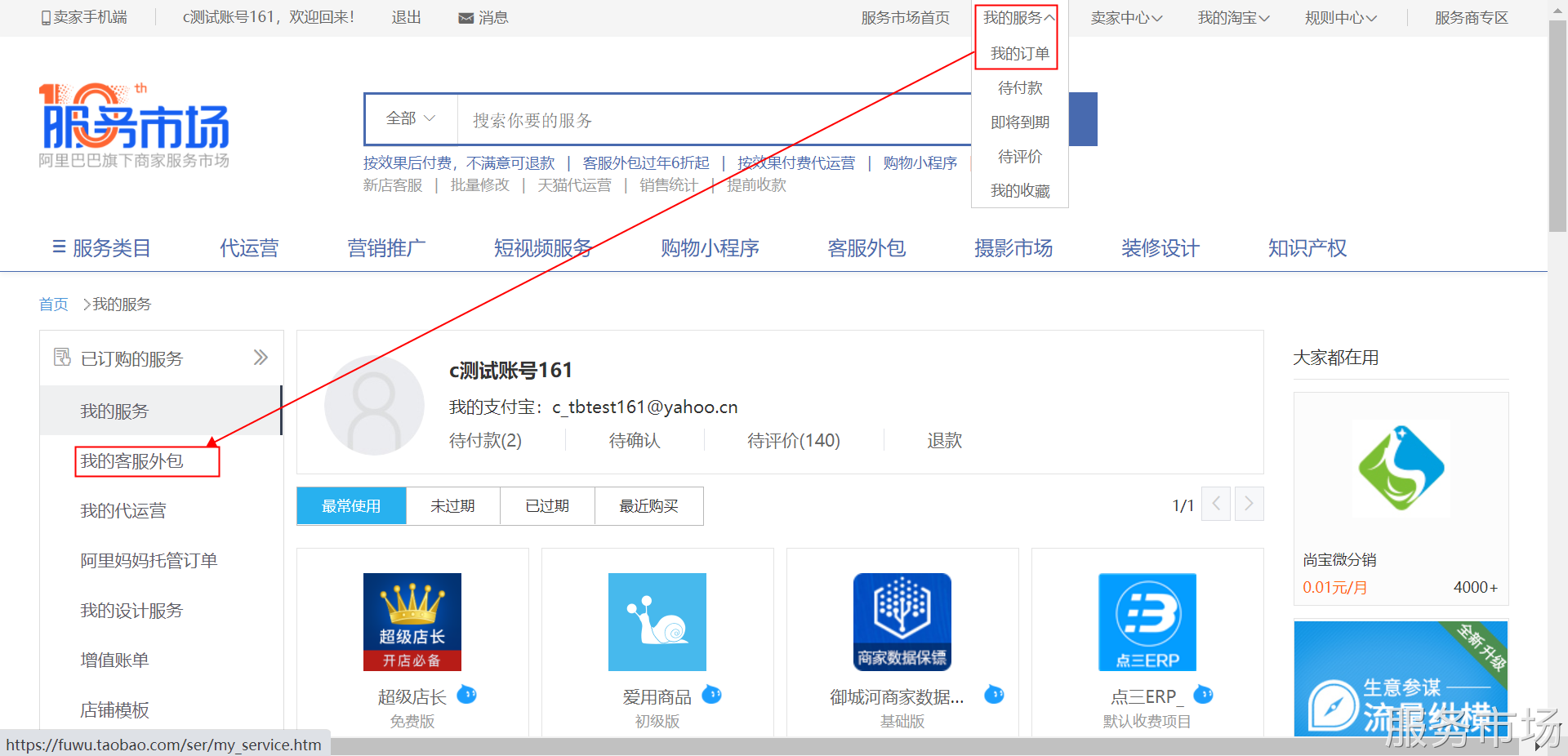Go to 服务市场首页

click(x=906, y=18)
